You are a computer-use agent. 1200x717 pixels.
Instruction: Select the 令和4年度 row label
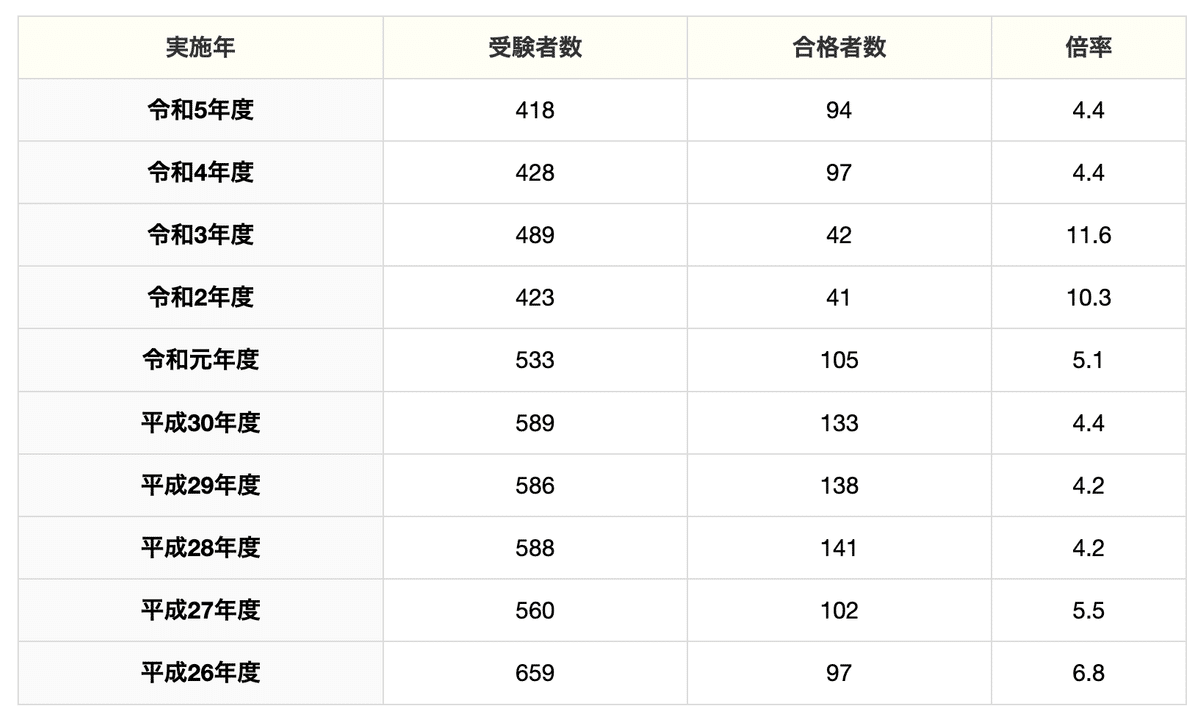click(200, 172)
